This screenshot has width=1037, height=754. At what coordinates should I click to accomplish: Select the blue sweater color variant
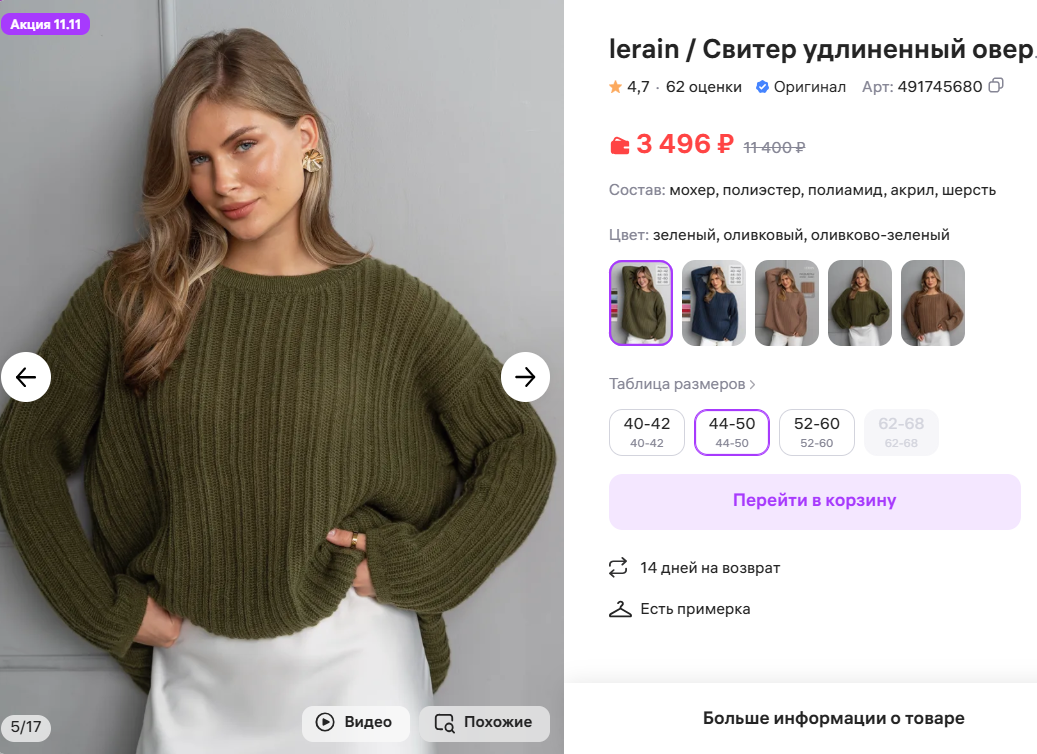(x=713, y=302)
